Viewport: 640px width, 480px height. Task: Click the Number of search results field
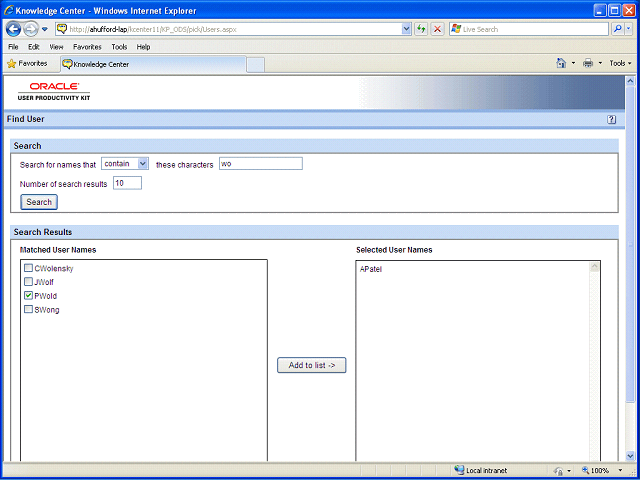tap(127, 183)
